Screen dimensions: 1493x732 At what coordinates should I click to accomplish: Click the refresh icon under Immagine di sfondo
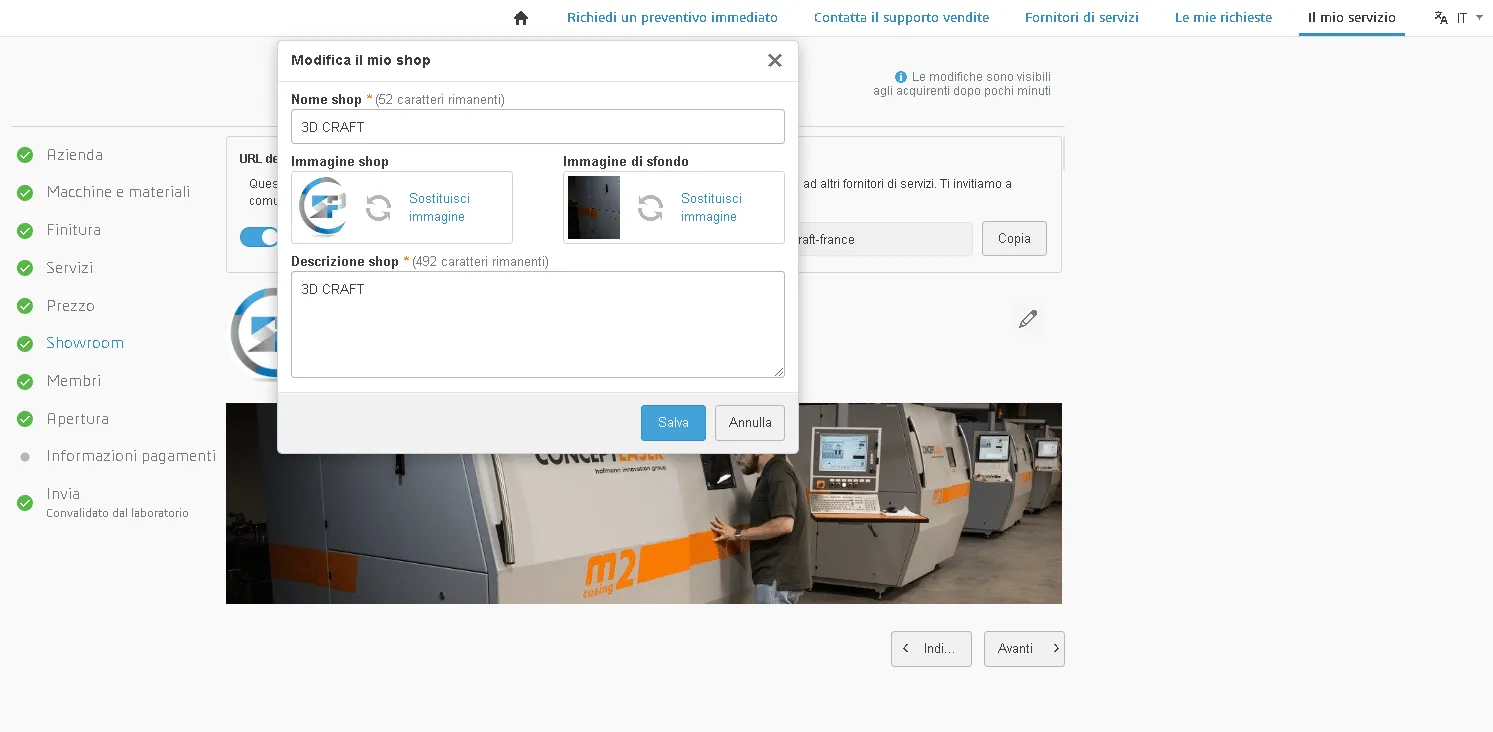click(x=649, y=207)
